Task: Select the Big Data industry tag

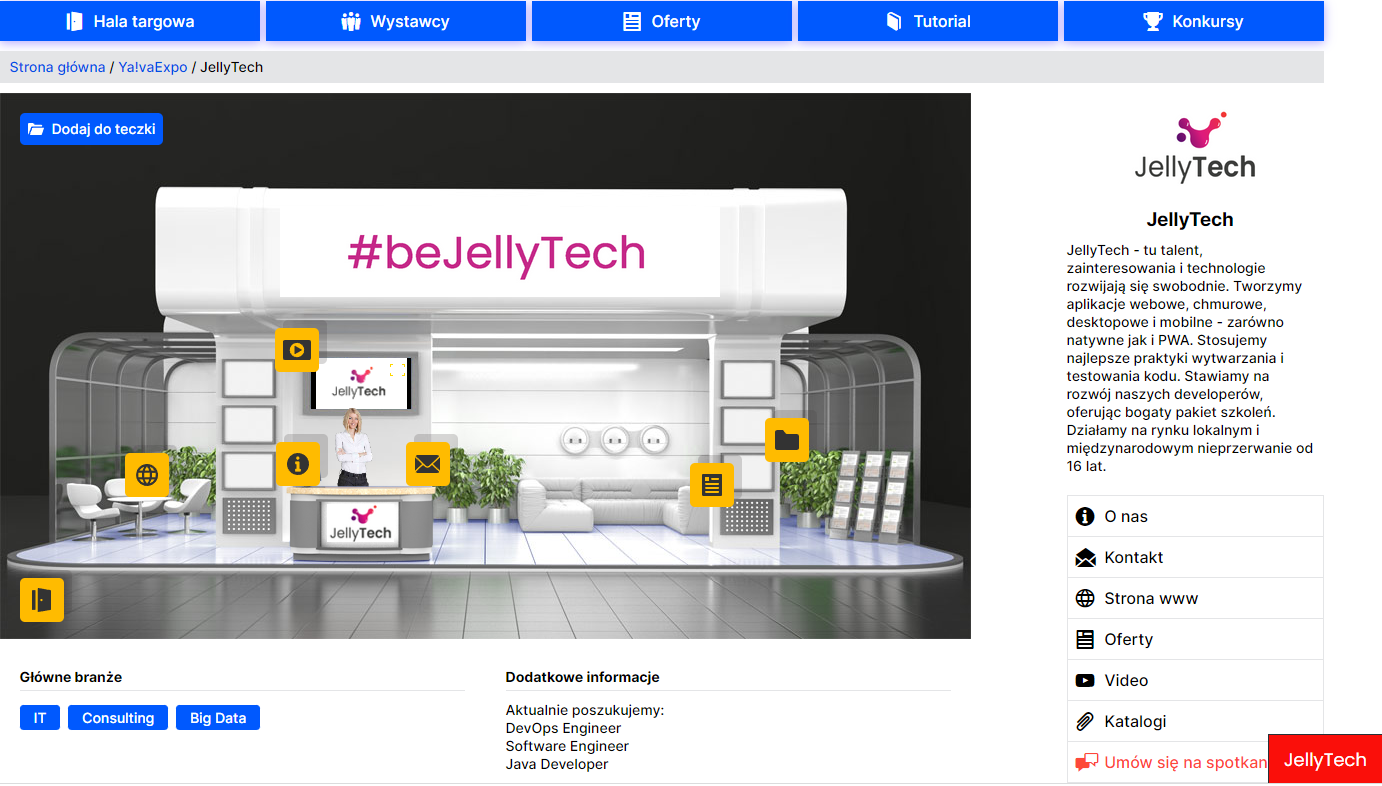Action: pos(218,718)
